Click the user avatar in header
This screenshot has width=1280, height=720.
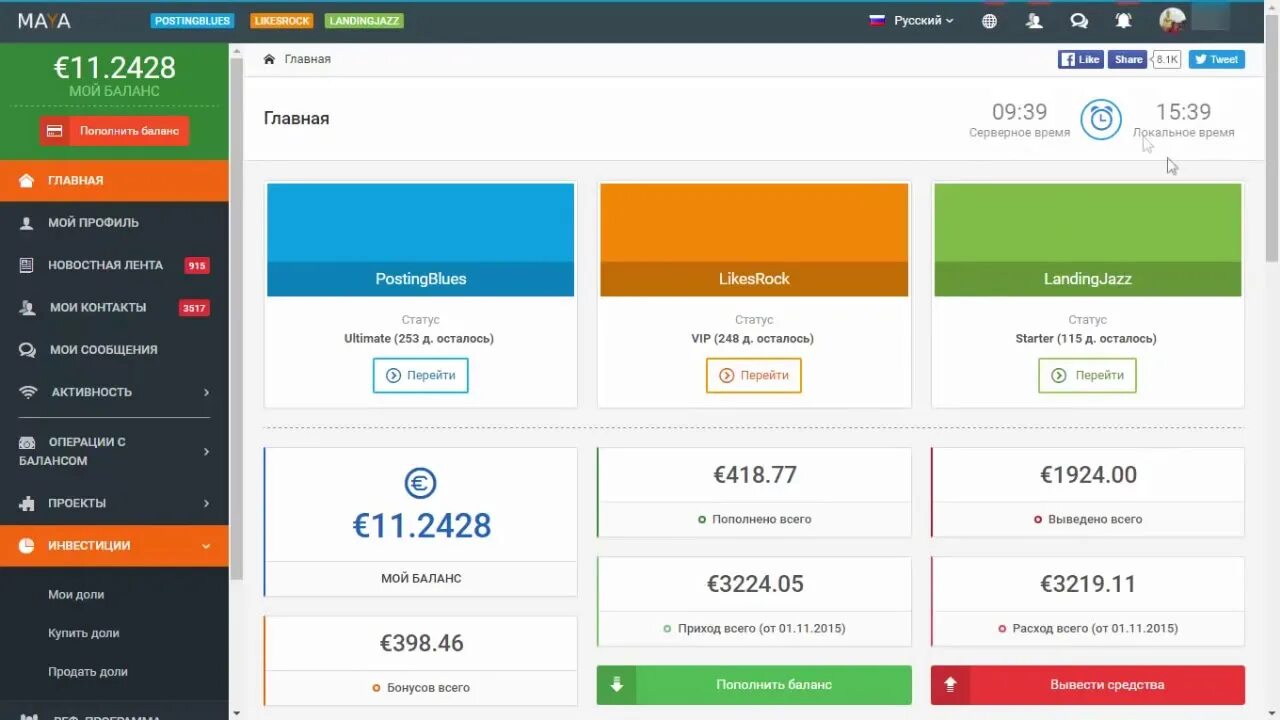click(x=1172, y=20)
